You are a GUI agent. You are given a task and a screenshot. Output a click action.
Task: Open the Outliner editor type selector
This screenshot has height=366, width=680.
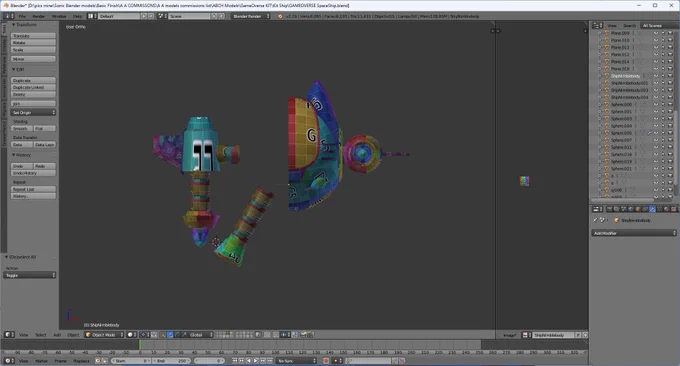(x=598, y=26)
